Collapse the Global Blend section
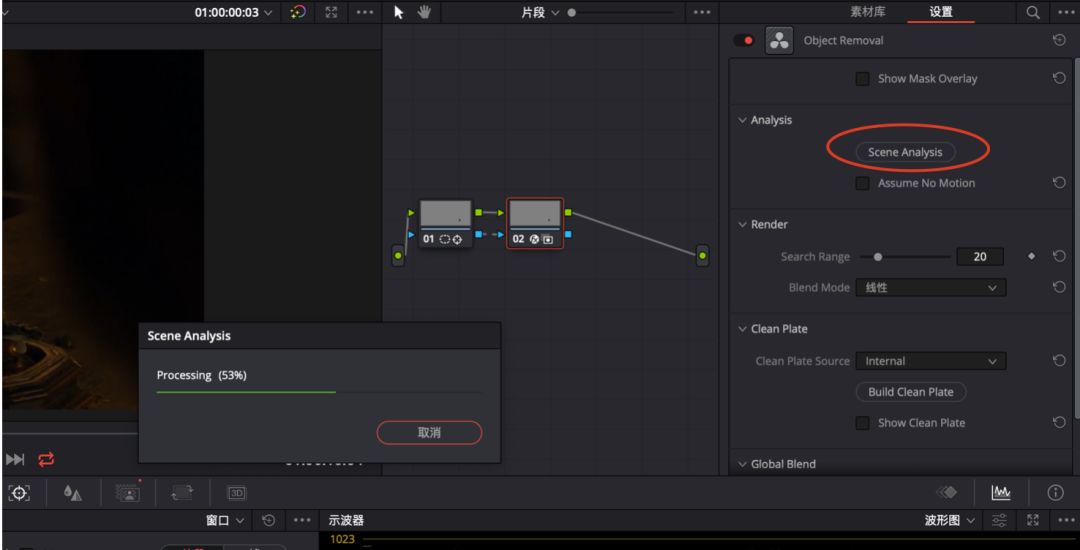 coord(742,464)
